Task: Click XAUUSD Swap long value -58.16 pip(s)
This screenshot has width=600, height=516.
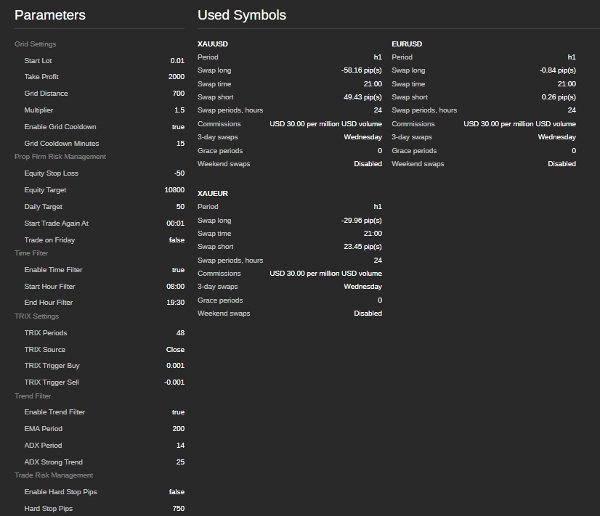Action: 362,70
